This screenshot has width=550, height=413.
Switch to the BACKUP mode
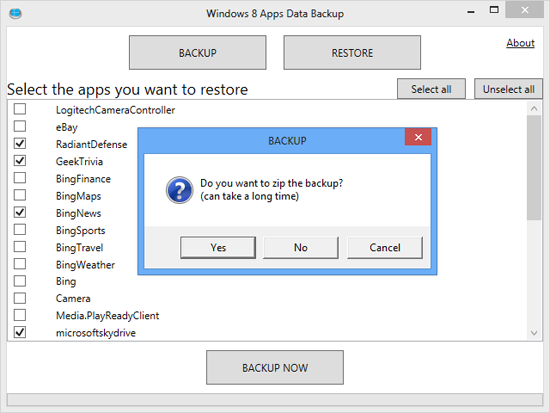[197, 53]
